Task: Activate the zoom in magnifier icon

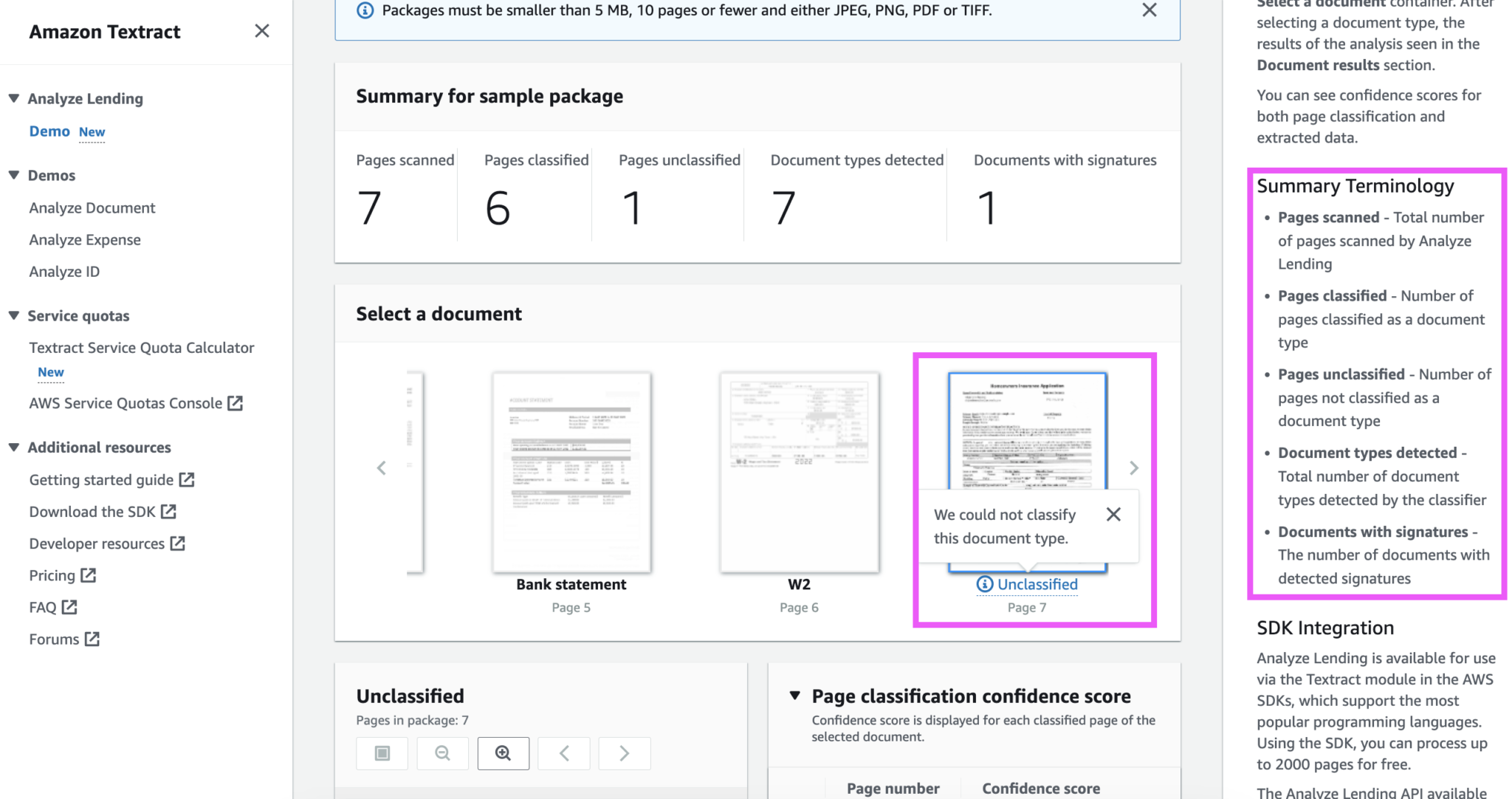Action: click(x=504, y=753)
